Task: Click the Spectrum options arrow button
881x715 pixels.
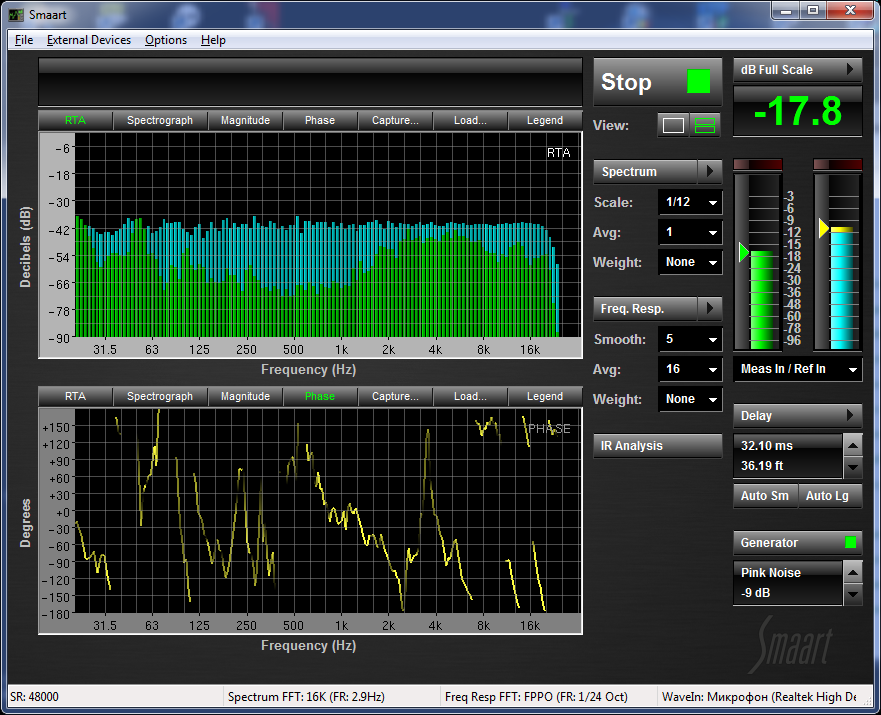Action: [709, 172]
